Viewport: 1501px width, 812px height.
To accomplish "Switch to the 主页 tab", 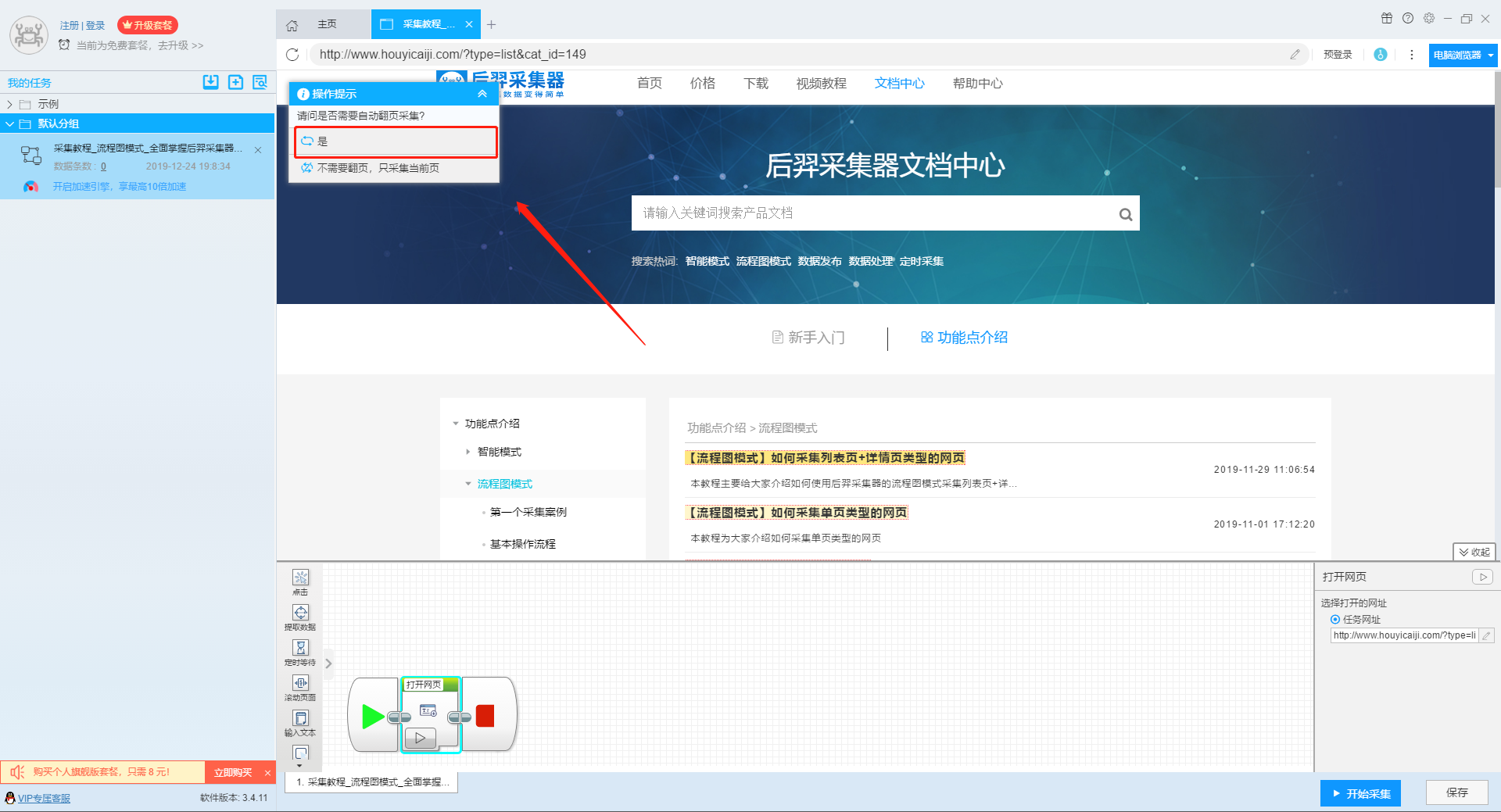I will (x=327, y=24).
